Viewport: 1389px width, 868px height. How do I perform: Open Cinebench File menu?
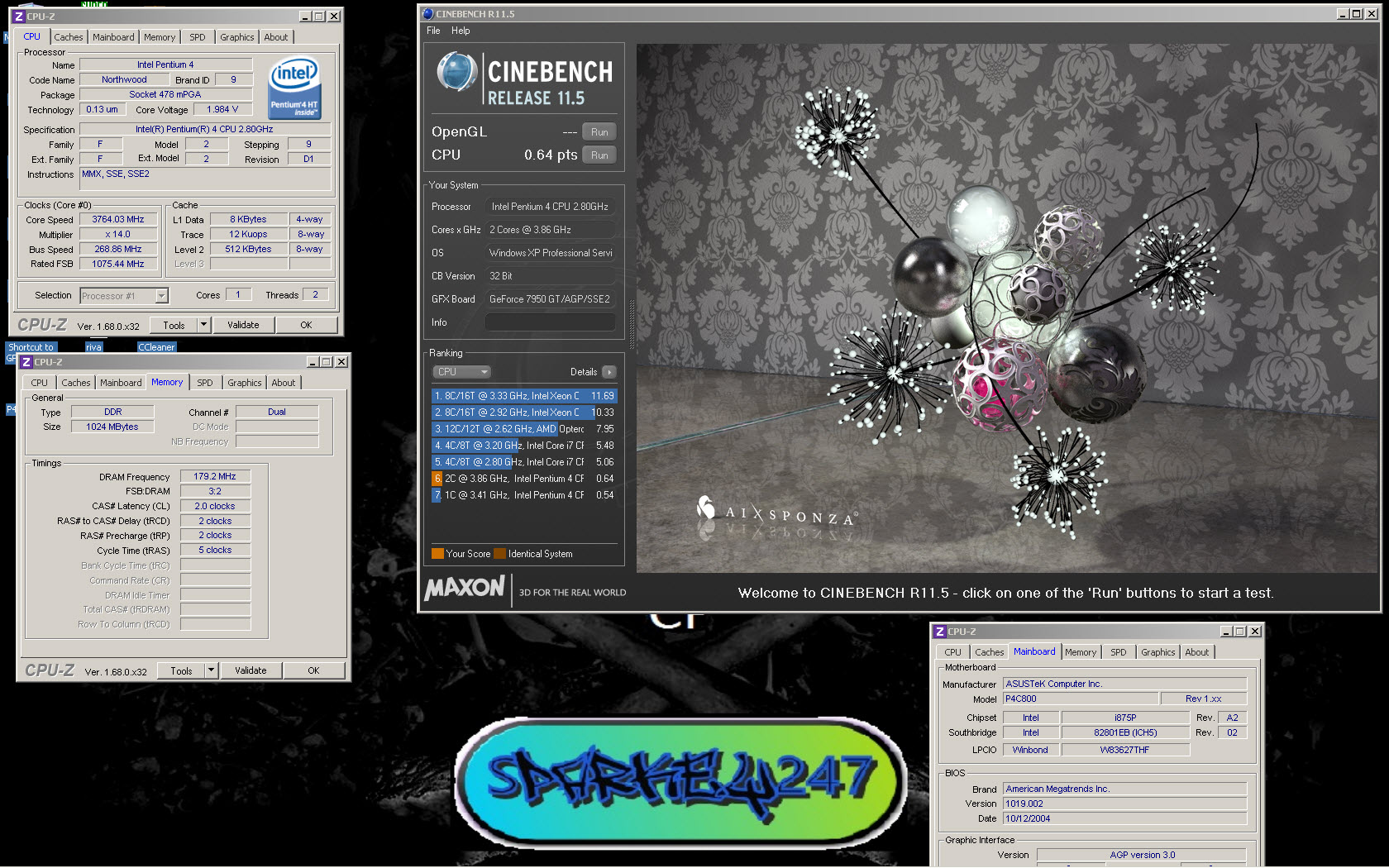[433, 31]
